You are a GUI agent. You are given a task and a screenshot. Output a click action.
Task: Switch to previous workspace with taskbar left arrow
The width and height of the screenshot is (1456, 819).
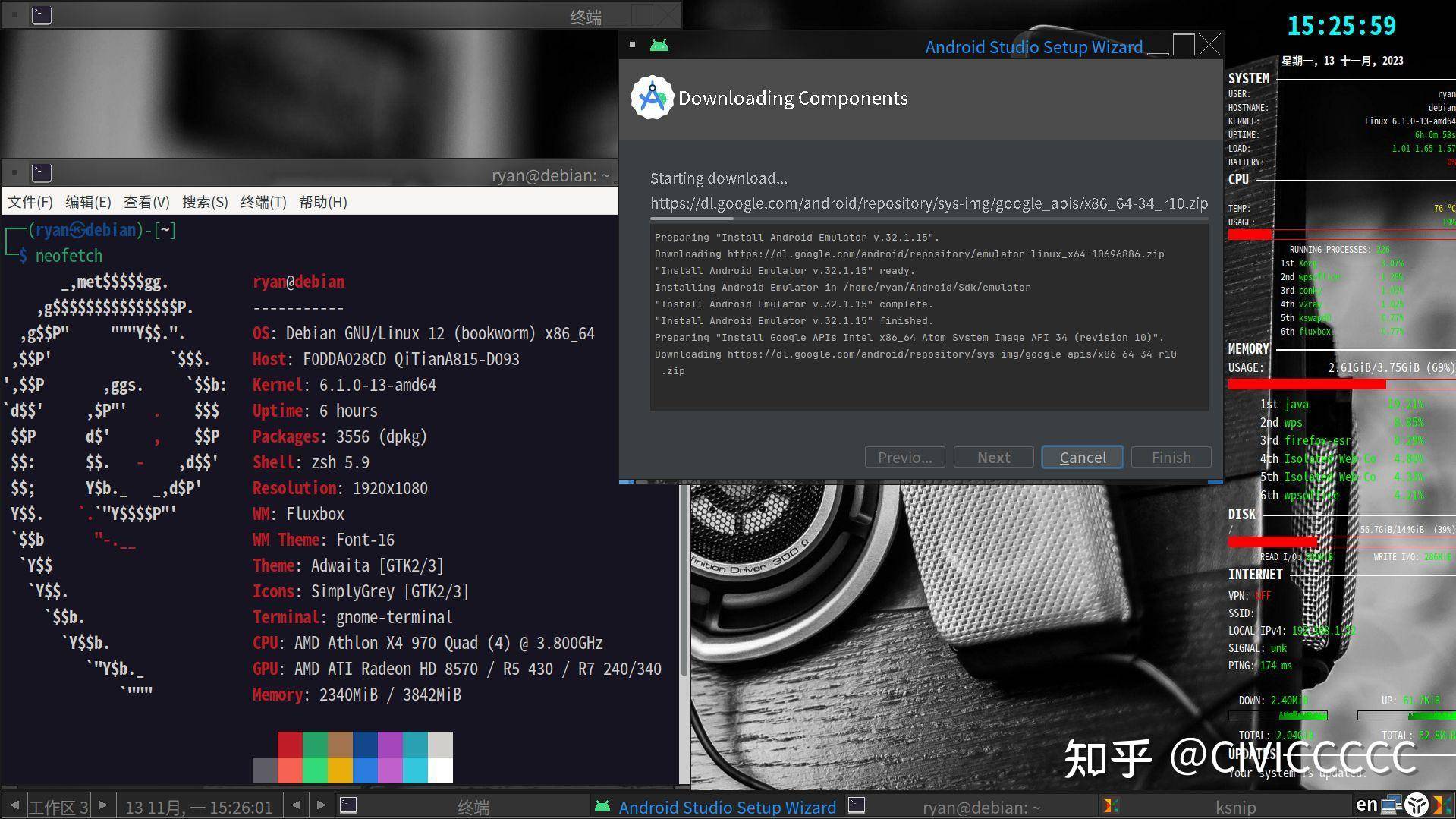point(14,805)
